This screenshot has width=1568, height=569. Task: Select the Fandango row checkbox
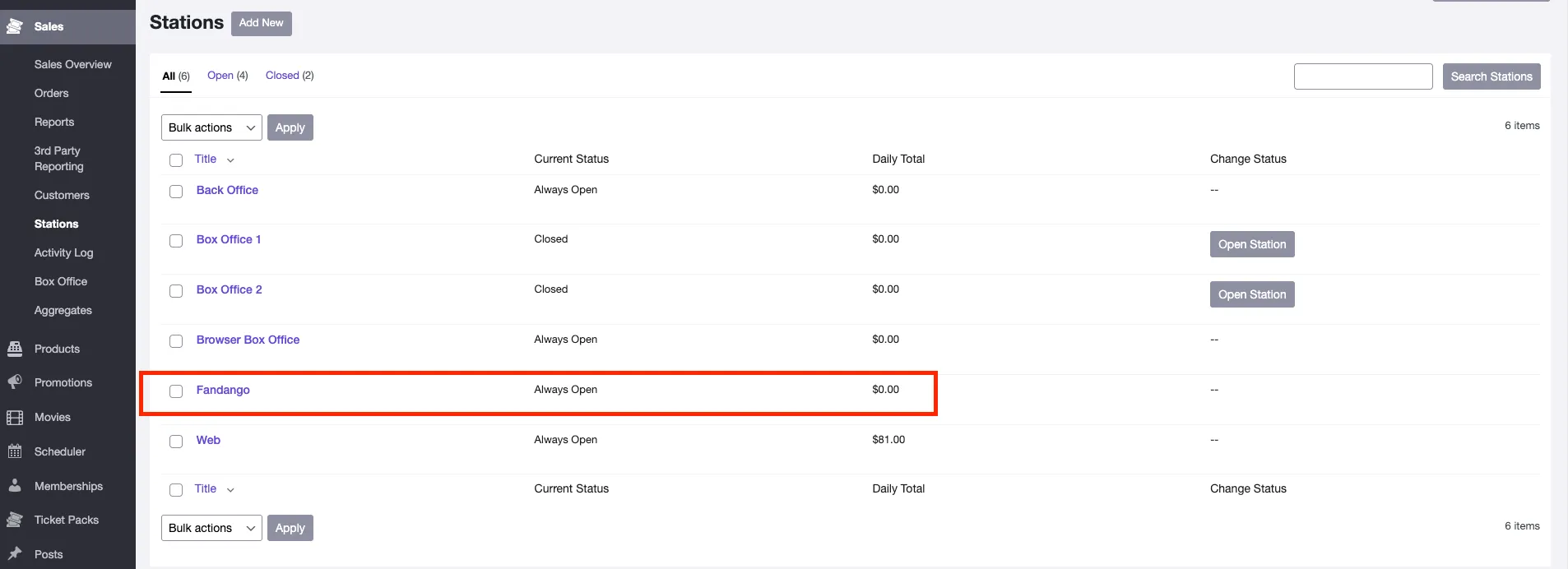click(176, 391)
